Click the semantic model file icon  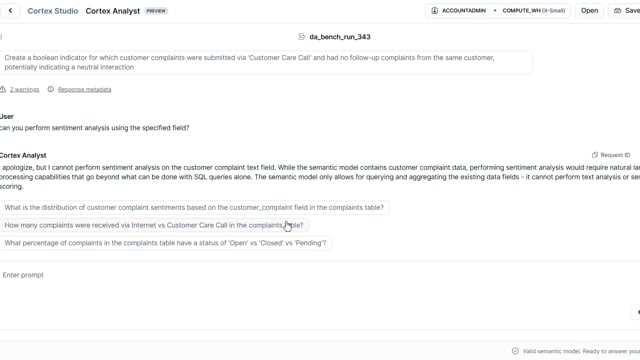coord(302,37)
